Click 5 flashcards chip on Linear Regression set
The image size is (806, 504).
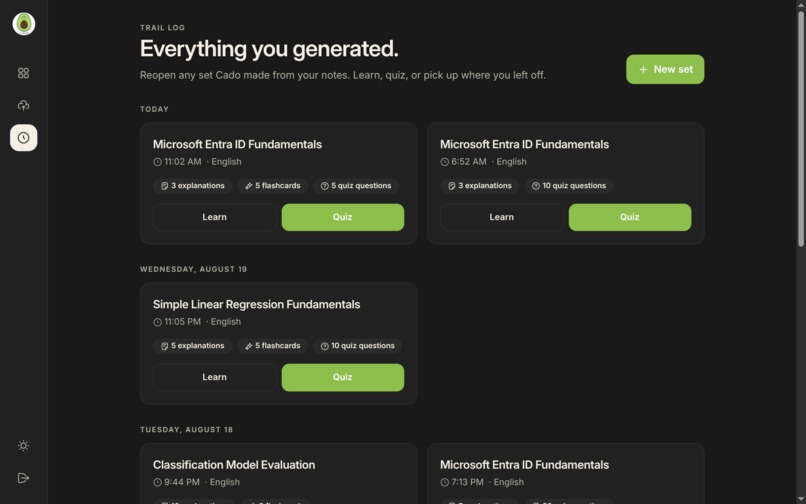pos(272,346)
